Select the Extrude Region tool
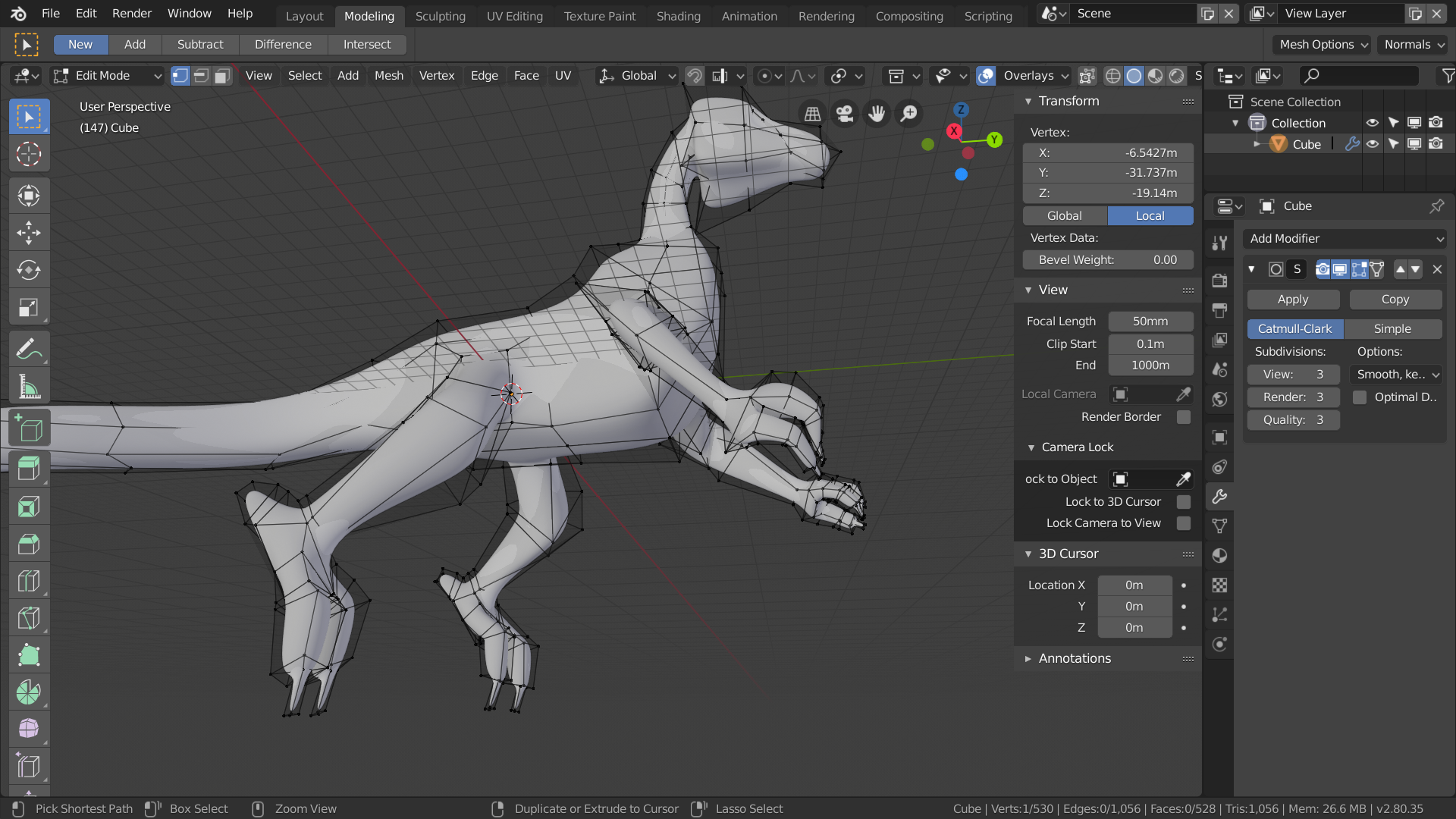Viewport: 1456px width, 819px height. [x=29, y=469]
